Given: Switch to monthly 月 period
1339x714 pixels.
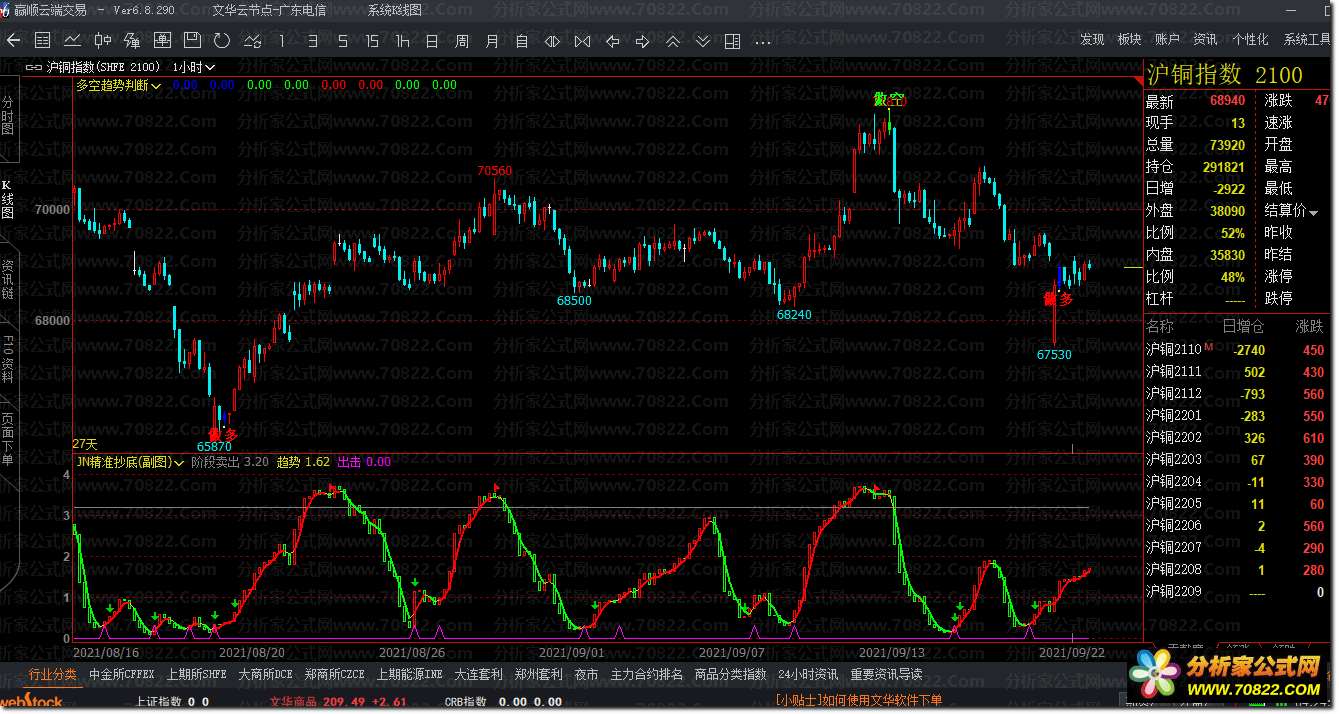Looking at the screenshot, I should point(492,41).
